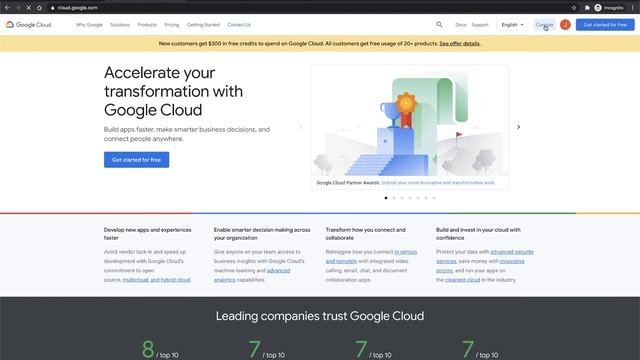Screen dimensions: 640x360
Task: Click hero Get started for free button
Action: [136, 160]
